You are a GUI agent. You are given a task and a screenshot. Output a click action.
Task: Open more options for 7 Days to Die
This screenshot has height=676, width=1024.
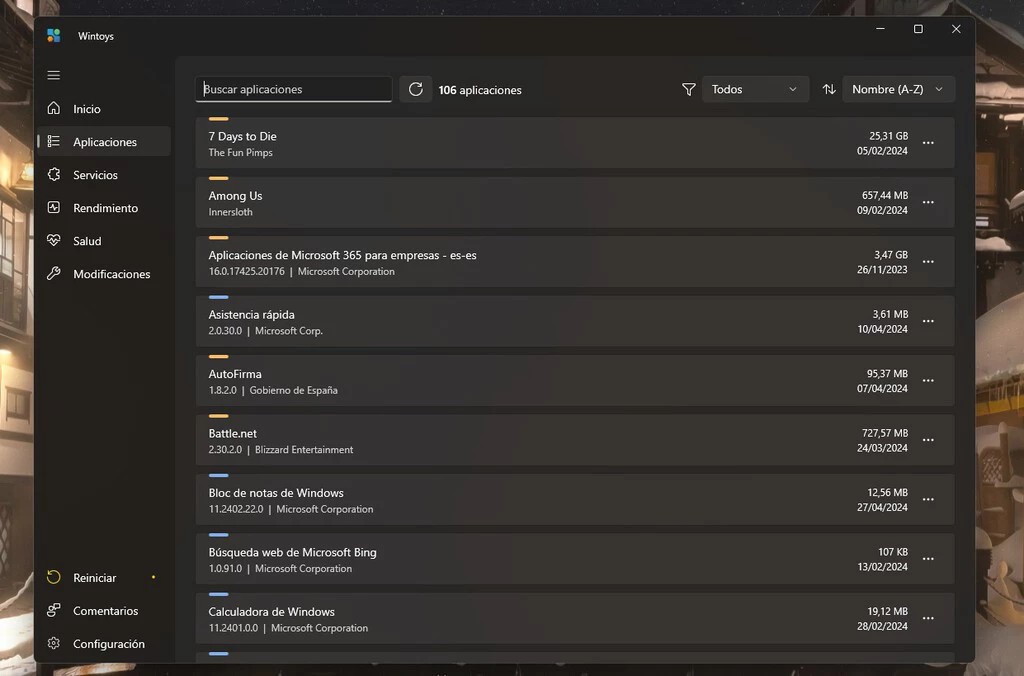pos(928,143)
